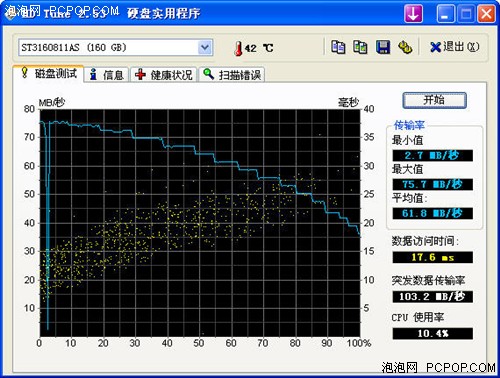Exit program via 退出(X) button

pyautogui.click(x=454, y=47)
